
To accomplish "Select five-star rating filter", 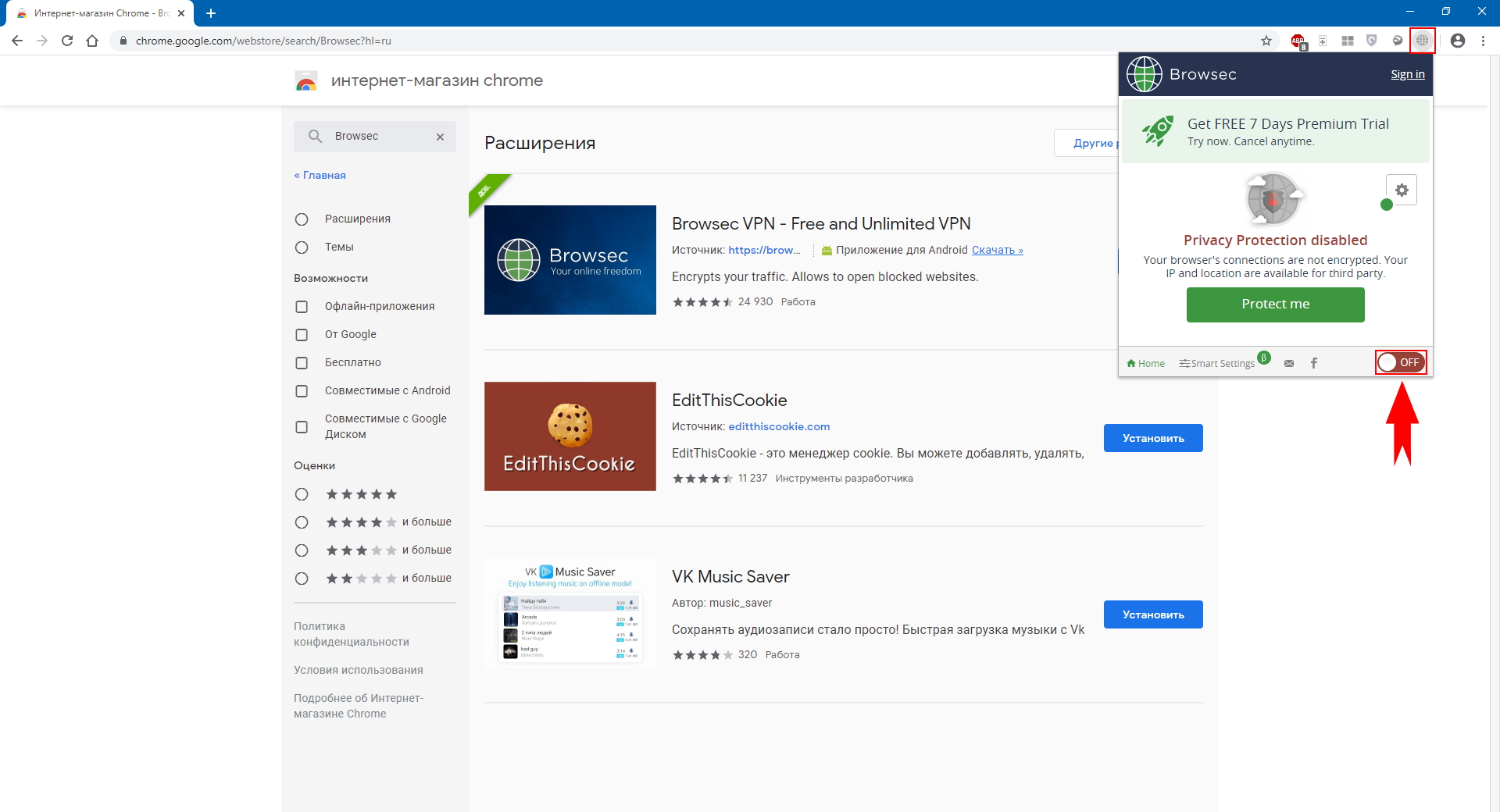I will click(302, 494).
